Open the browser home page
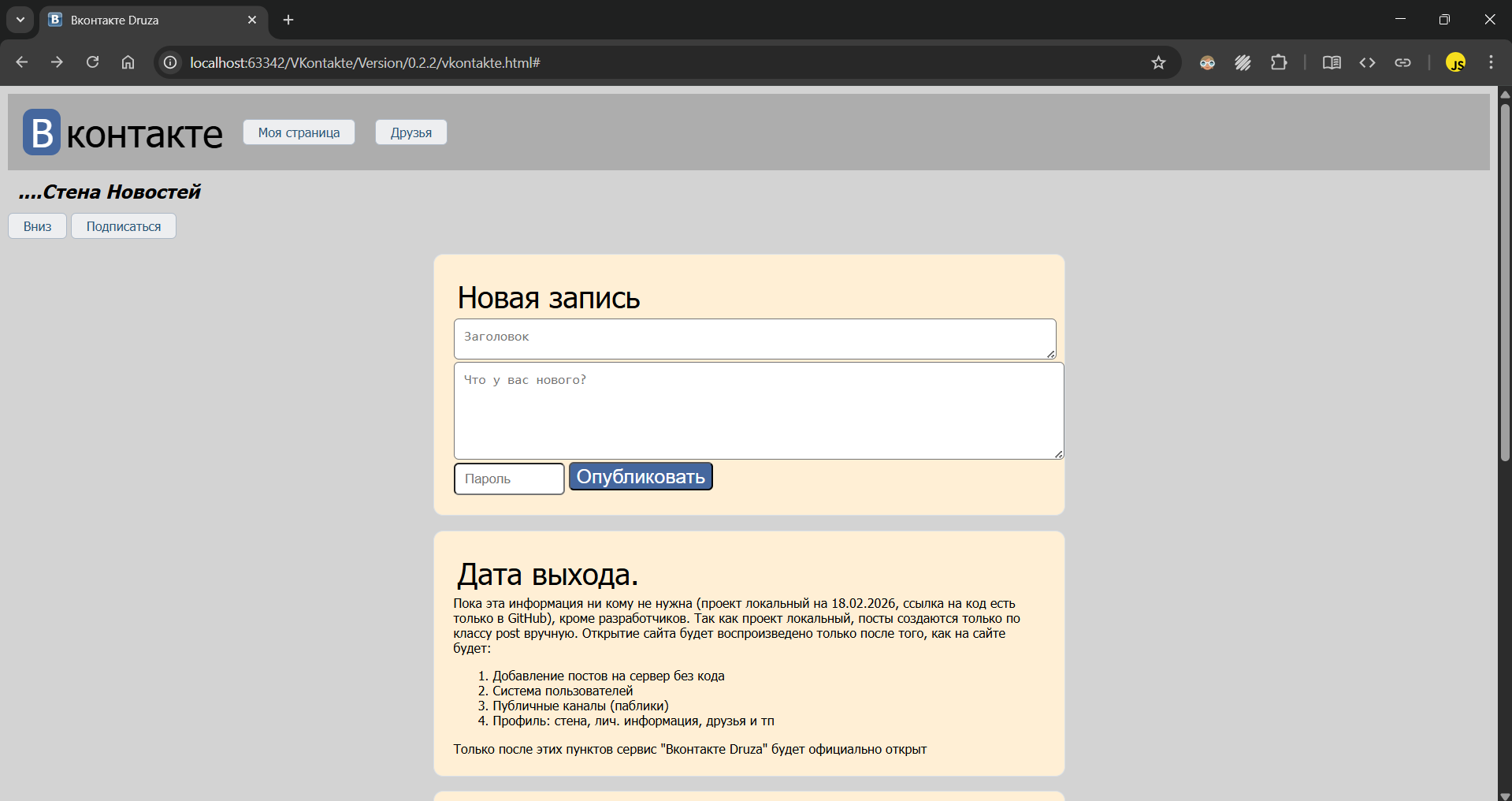Image resolution: width=1512 pixels, height=801 pixels. point(128,62)
